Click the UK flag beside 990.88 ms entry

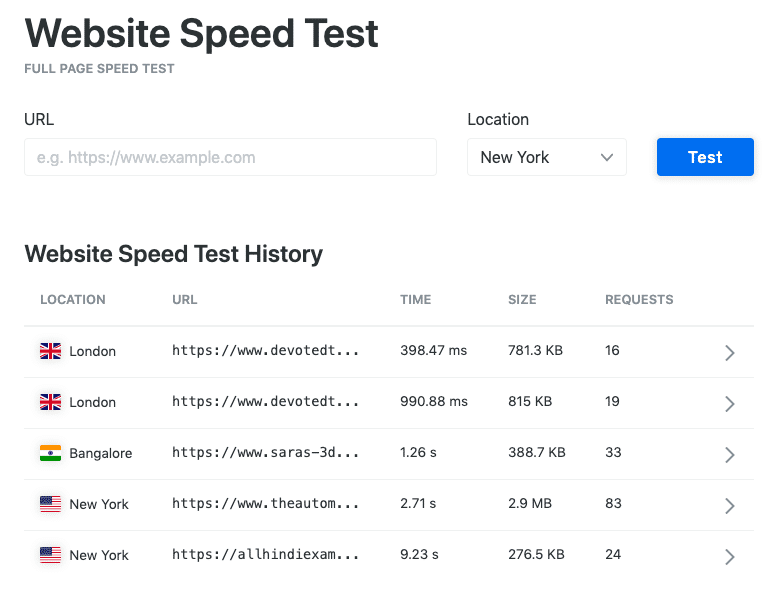[50, 402]
